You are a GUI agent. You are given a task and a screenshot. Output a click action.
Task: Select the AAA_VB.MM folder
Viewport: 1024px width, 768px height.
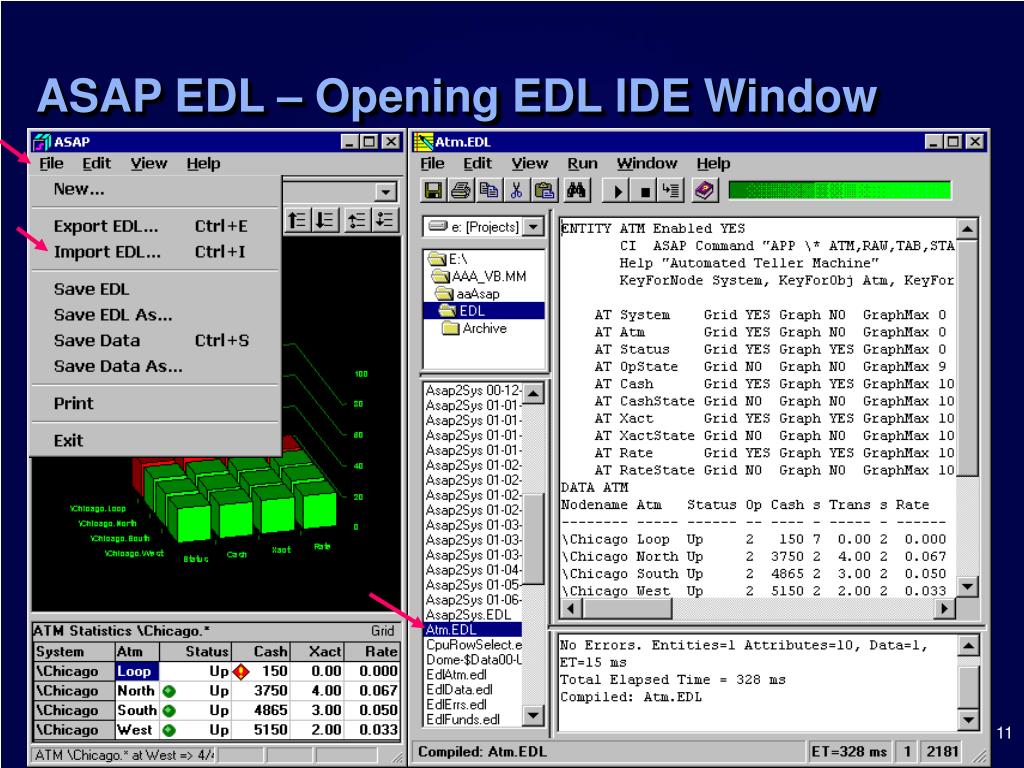point(480,277)
